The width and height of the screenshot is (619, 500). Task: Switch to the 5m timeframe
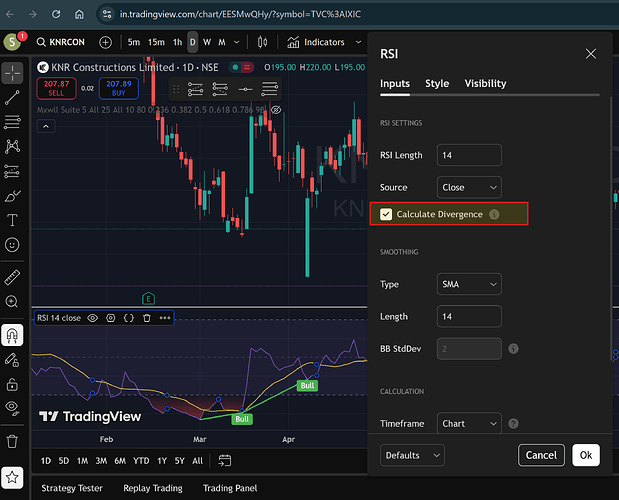(134, 42)
